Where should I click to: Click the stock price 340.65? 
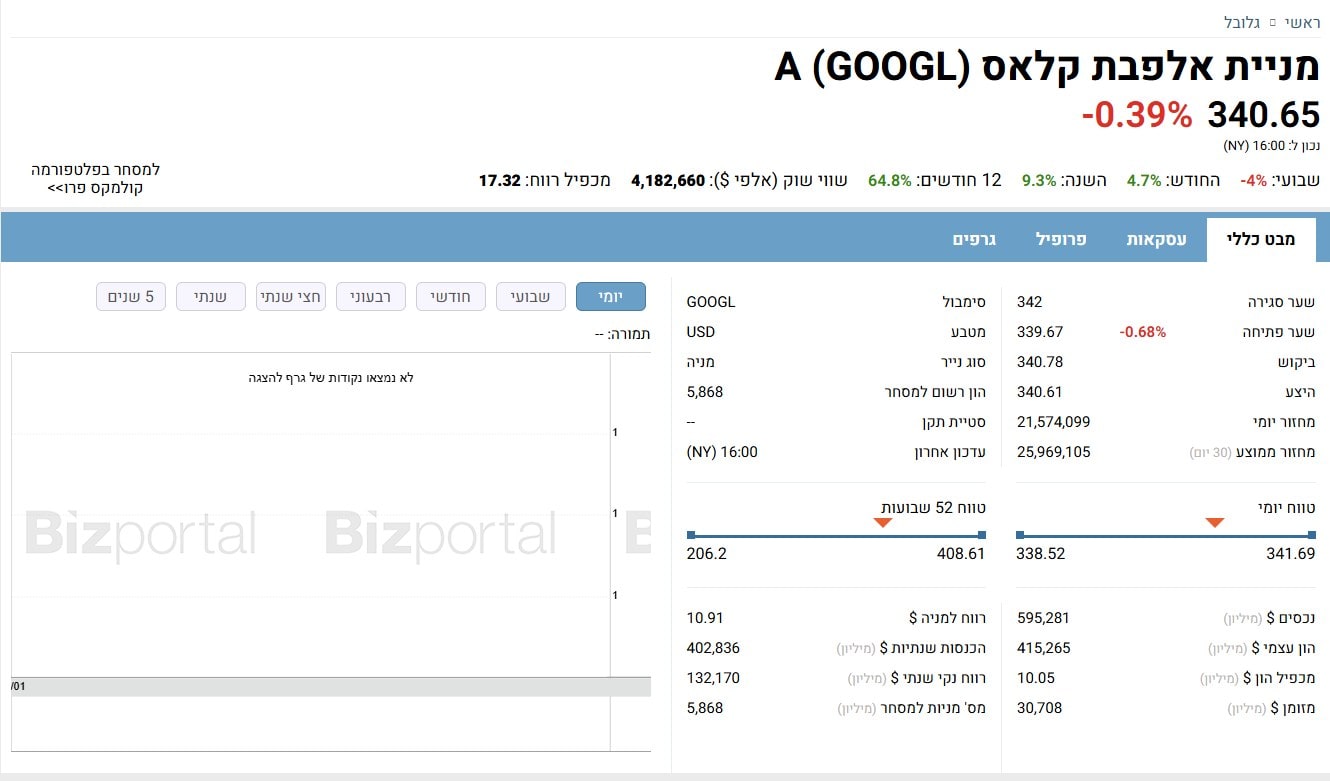click(x=1264, y=116)
